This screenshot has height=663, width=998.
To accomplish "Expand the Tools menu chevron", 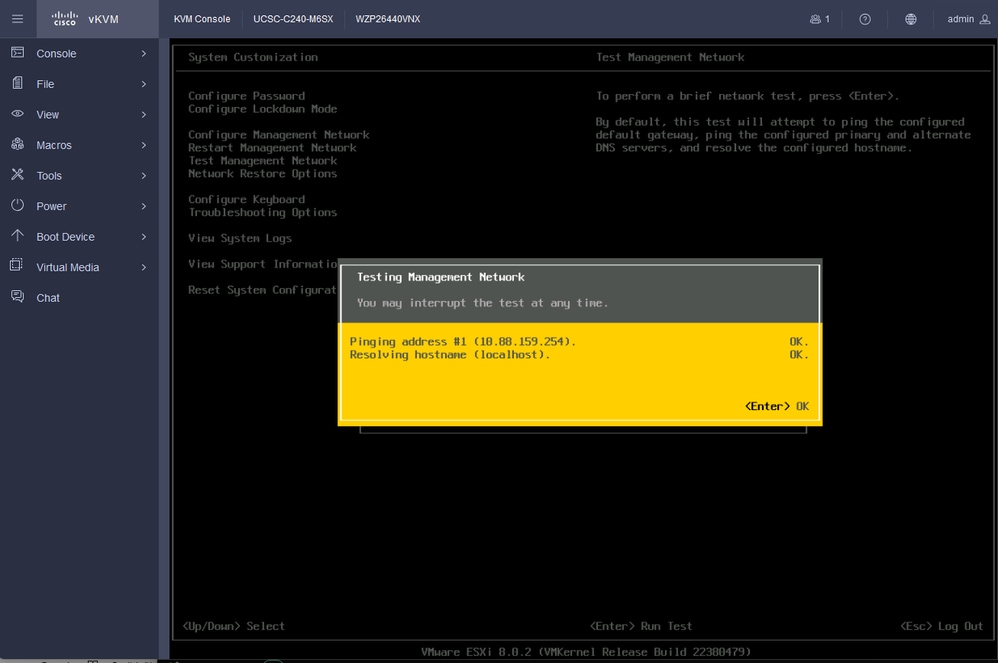I will (143, 176).
